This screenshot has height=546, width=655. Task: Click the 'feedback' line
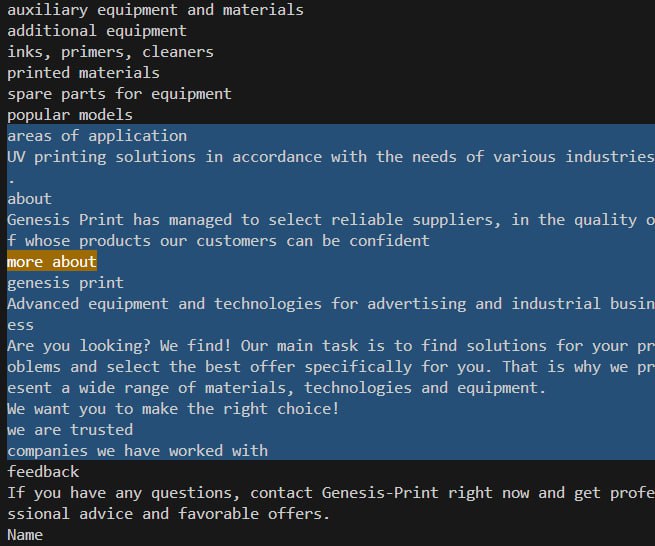[43, 472]
